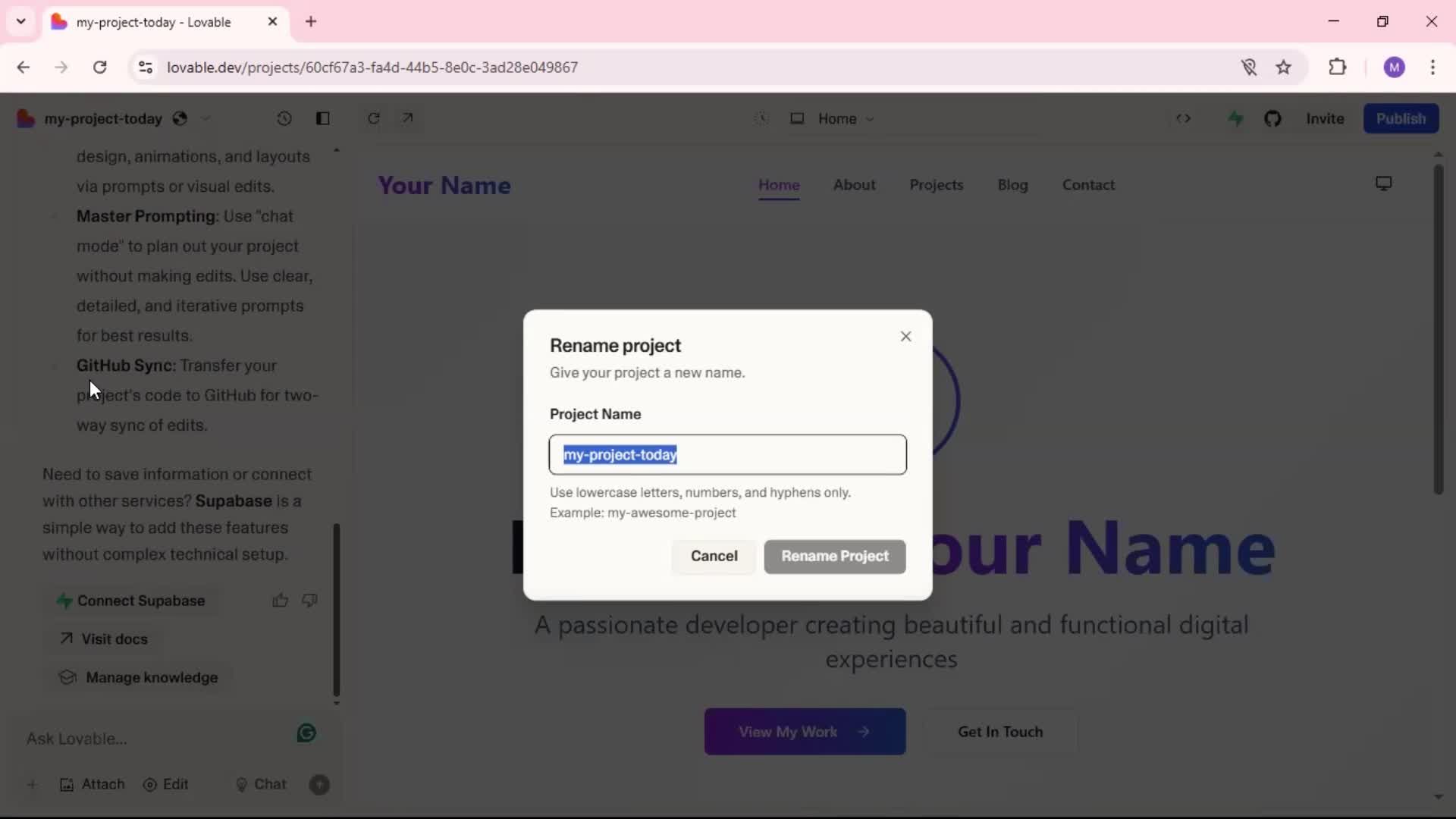This screenshot has height=819, width=1456.
Task: Select the About nav item in the preview
Action: click(854, 185)
